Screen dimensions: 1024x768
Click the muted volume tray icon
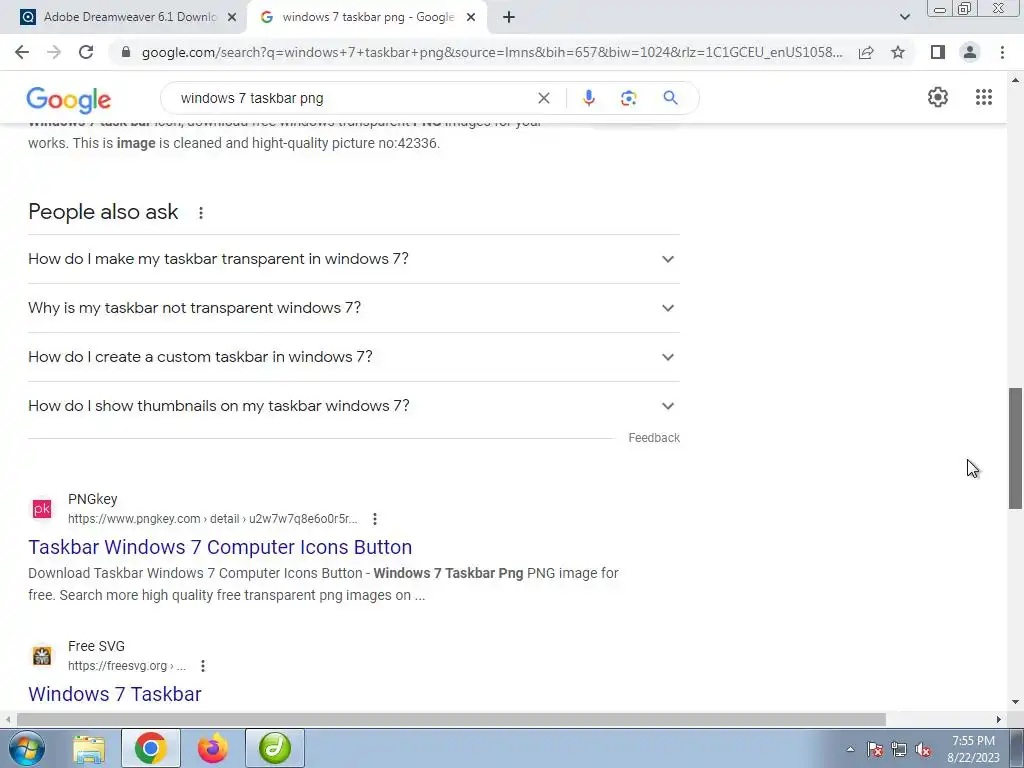923,750
